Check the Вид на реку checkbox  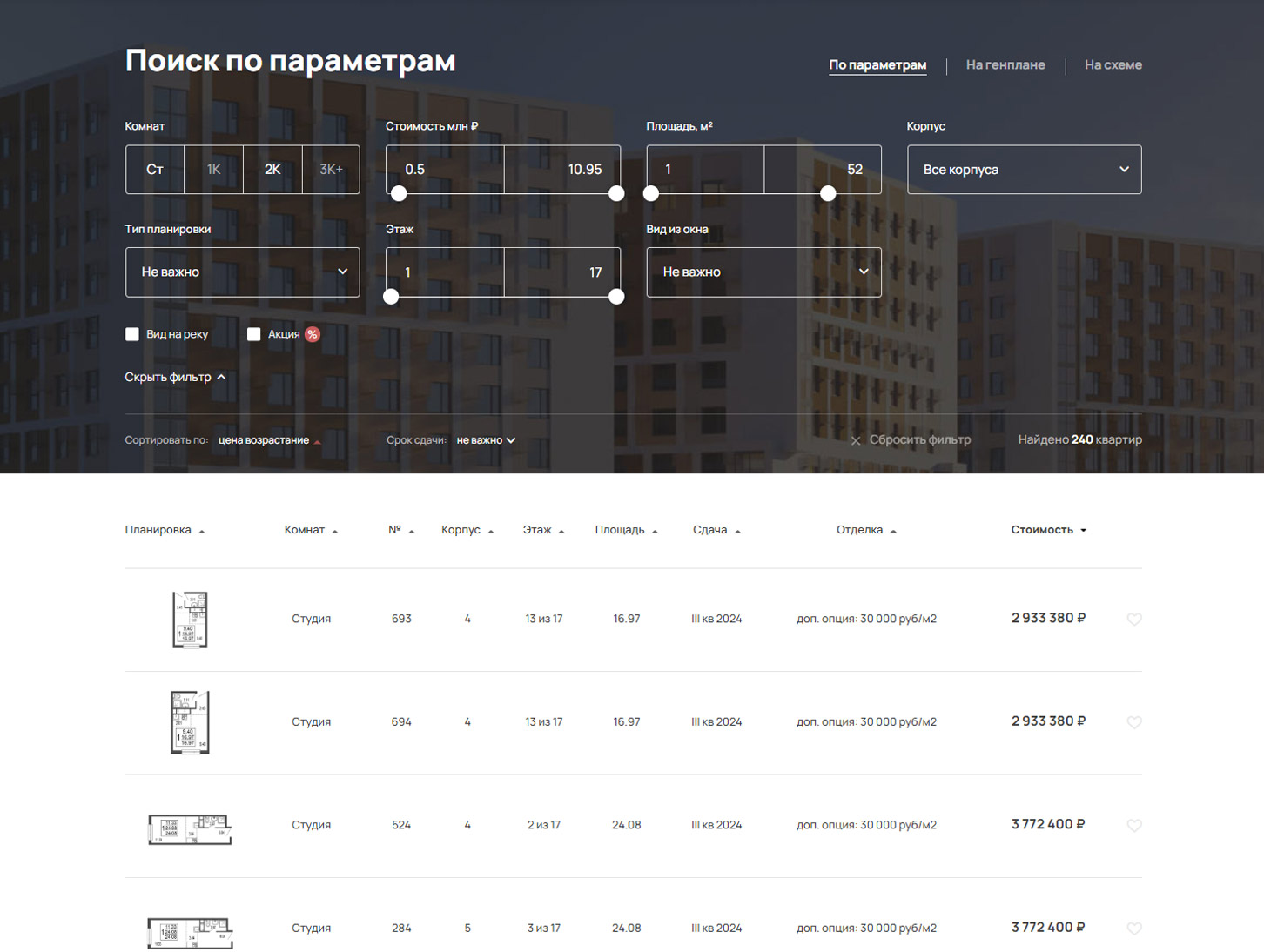[132, 334]
